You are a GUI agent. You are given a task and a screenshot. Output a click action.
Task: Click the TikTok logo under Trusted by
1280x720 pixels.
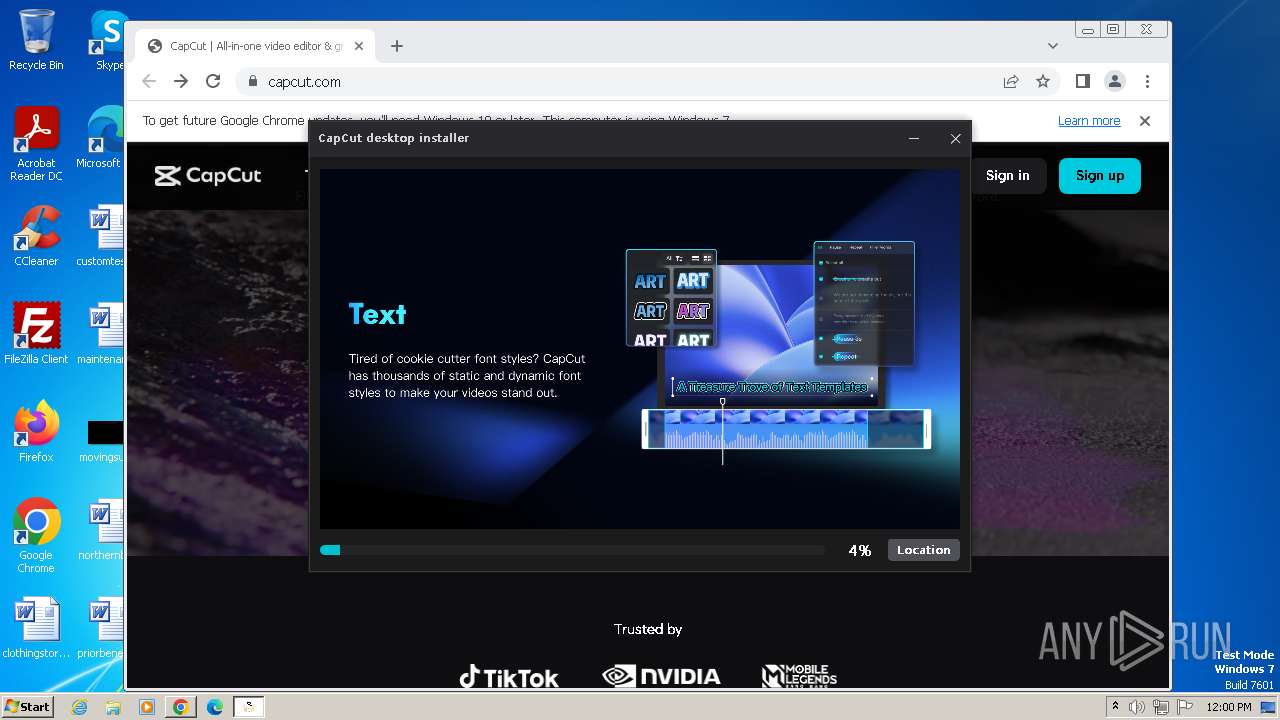(x=509, y=677)
